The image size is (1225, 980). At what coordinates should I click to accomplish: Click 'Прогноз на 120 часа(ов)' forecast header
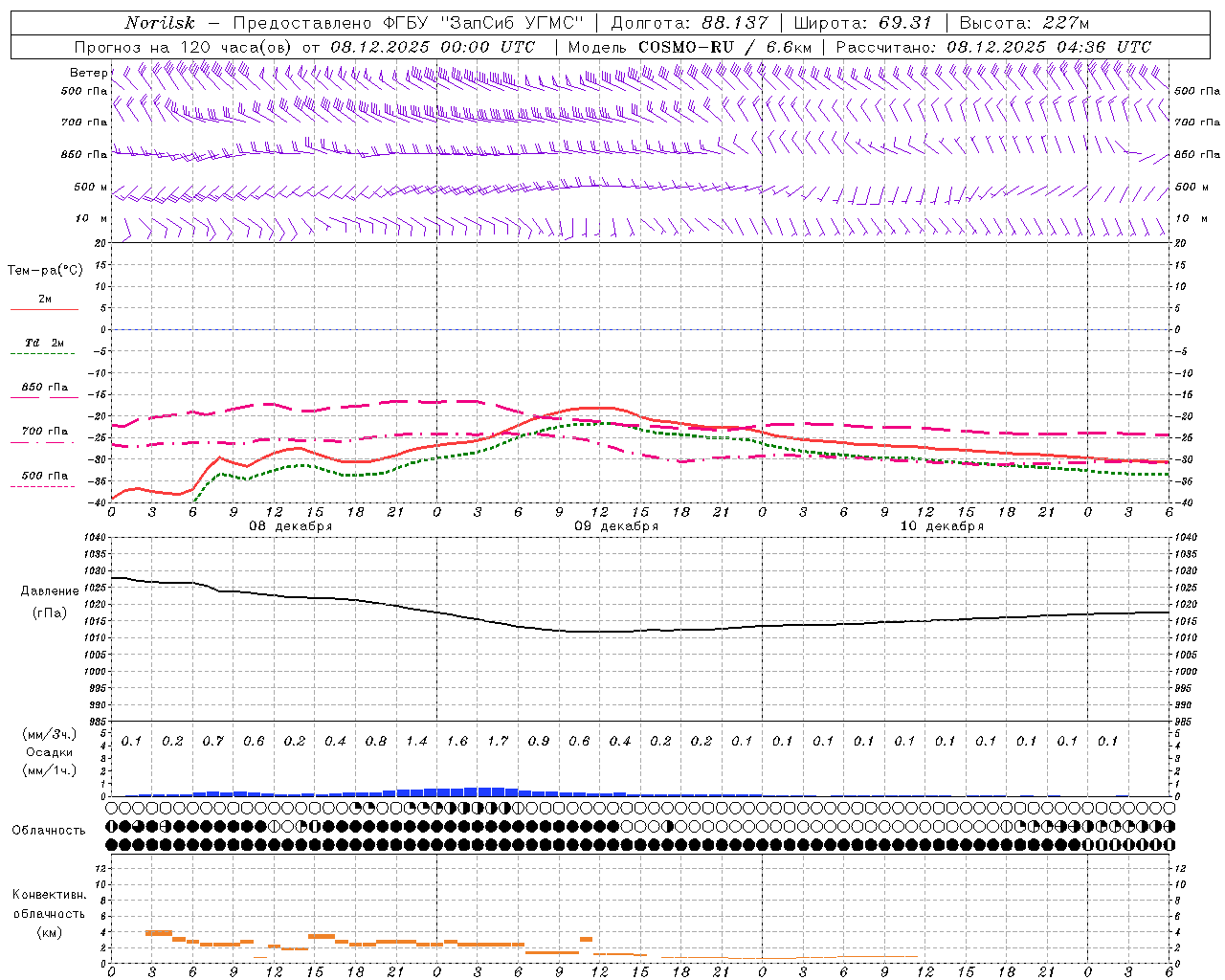[185, 47]
